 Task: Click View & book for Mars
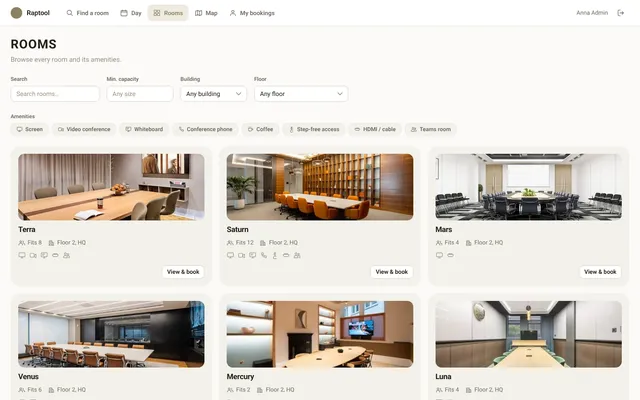[x=600, y=272]
